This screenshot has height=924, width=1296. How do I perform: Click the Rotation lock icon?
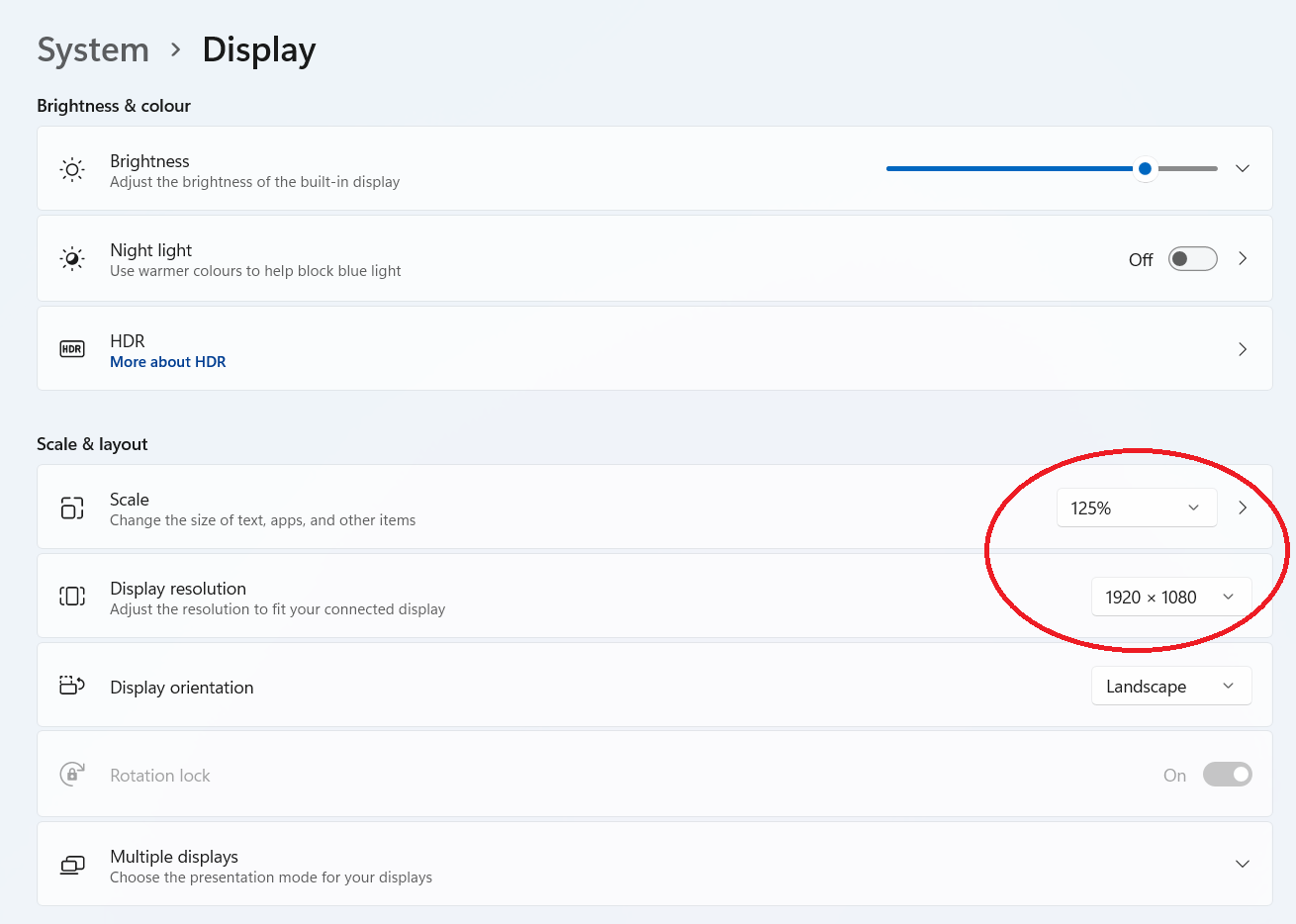72,774
